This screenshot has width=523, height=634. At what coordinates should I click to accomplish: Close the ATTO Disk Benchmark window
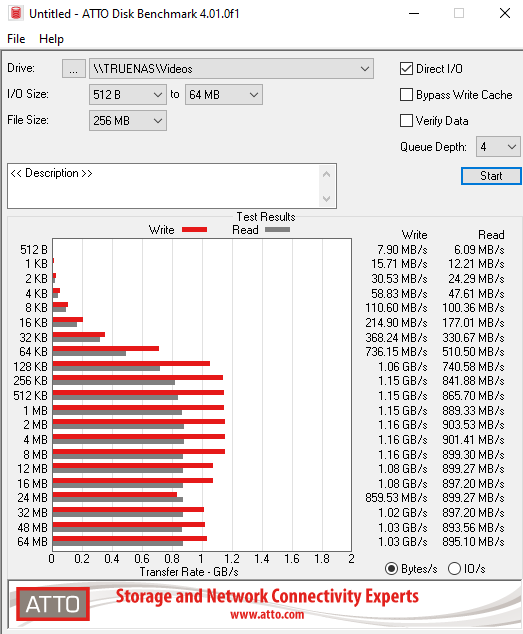(x=505, y=13)
